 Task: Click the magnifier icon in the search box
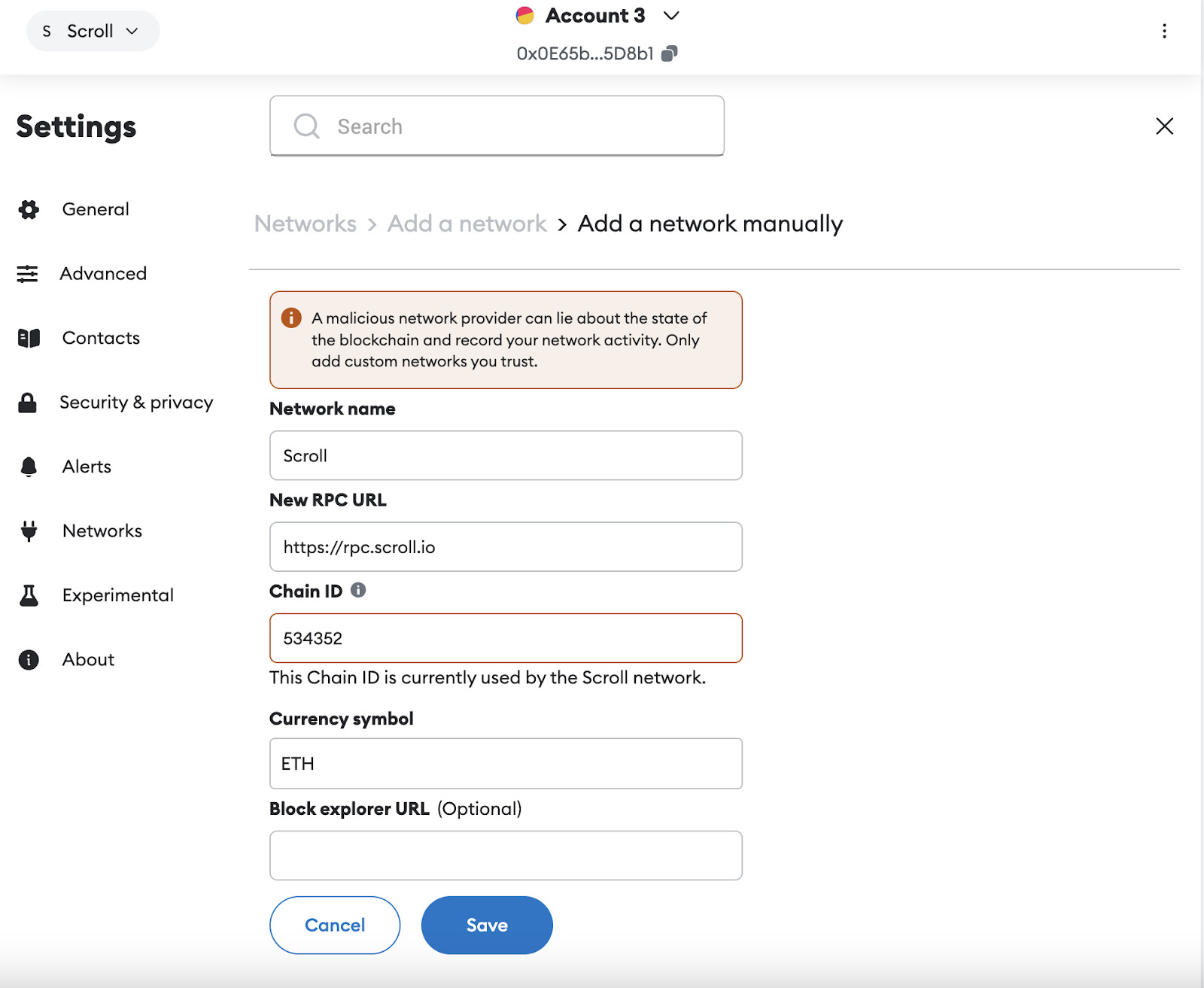[x=306, y=126]
